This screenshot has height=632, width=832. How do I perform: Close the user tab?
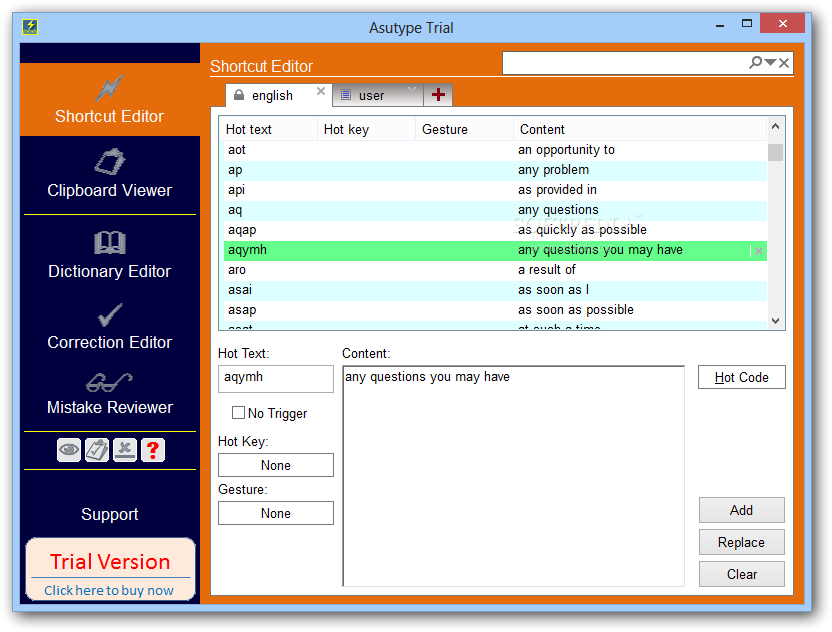coord(412,91)
